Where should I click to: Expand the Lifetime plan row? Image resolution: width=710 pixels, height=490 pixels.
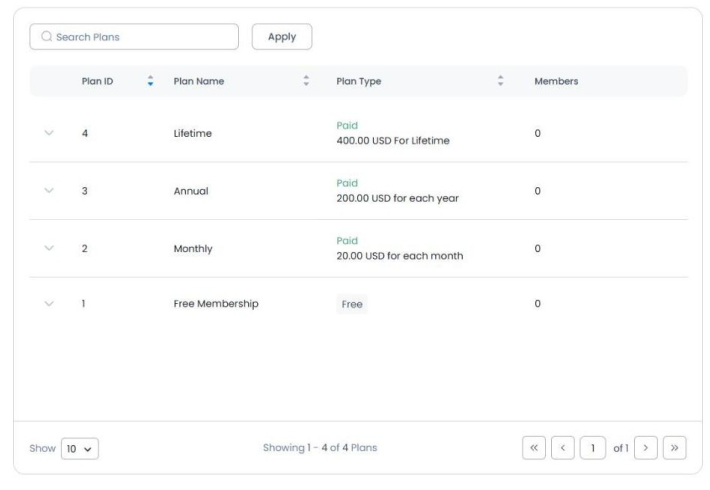[49, 133]
